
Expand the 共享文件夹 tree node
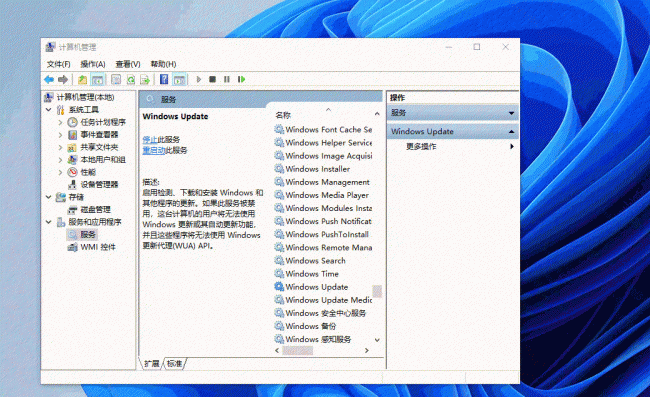click(x=60, y=147)
